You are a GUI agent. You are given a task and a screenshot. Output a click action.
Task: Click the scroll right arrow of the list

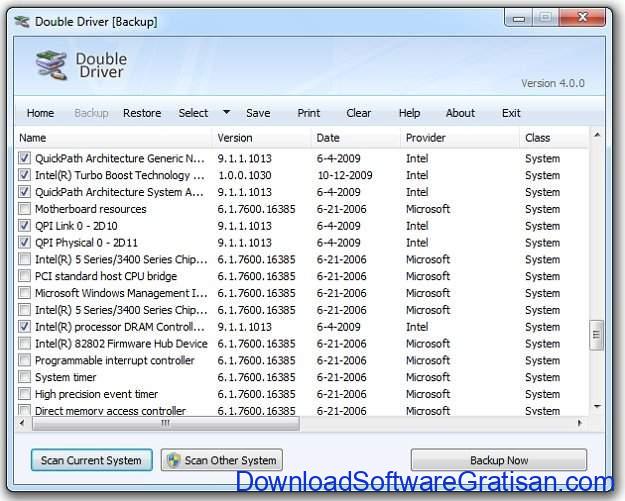(580, 423)
